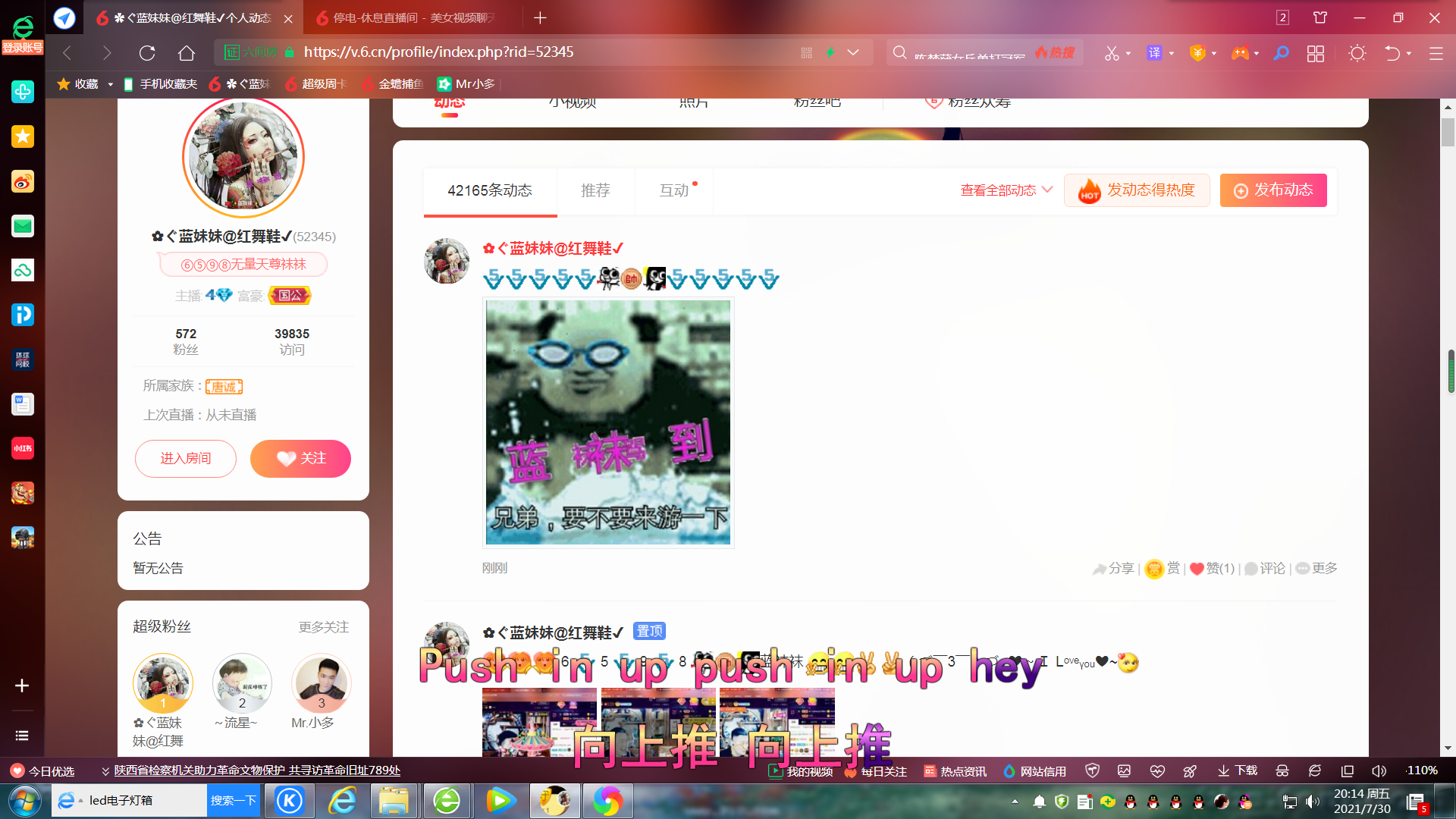Viewport: 1456px width, 819px height.
Task: Select the 42165条动态 tab
Action: click(490, 191)
